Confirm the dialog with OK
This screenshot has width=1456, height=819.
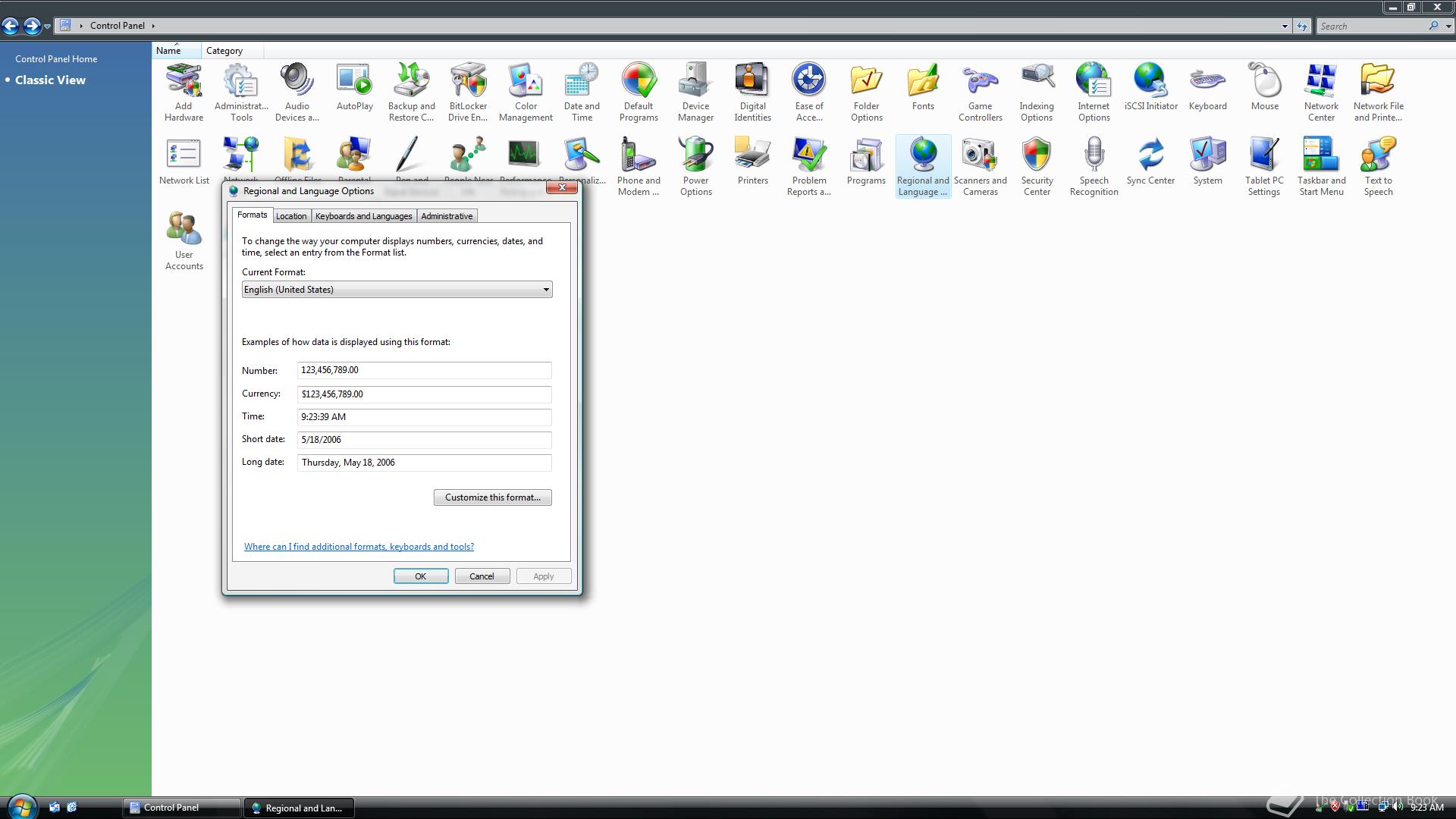pos(421,576)
